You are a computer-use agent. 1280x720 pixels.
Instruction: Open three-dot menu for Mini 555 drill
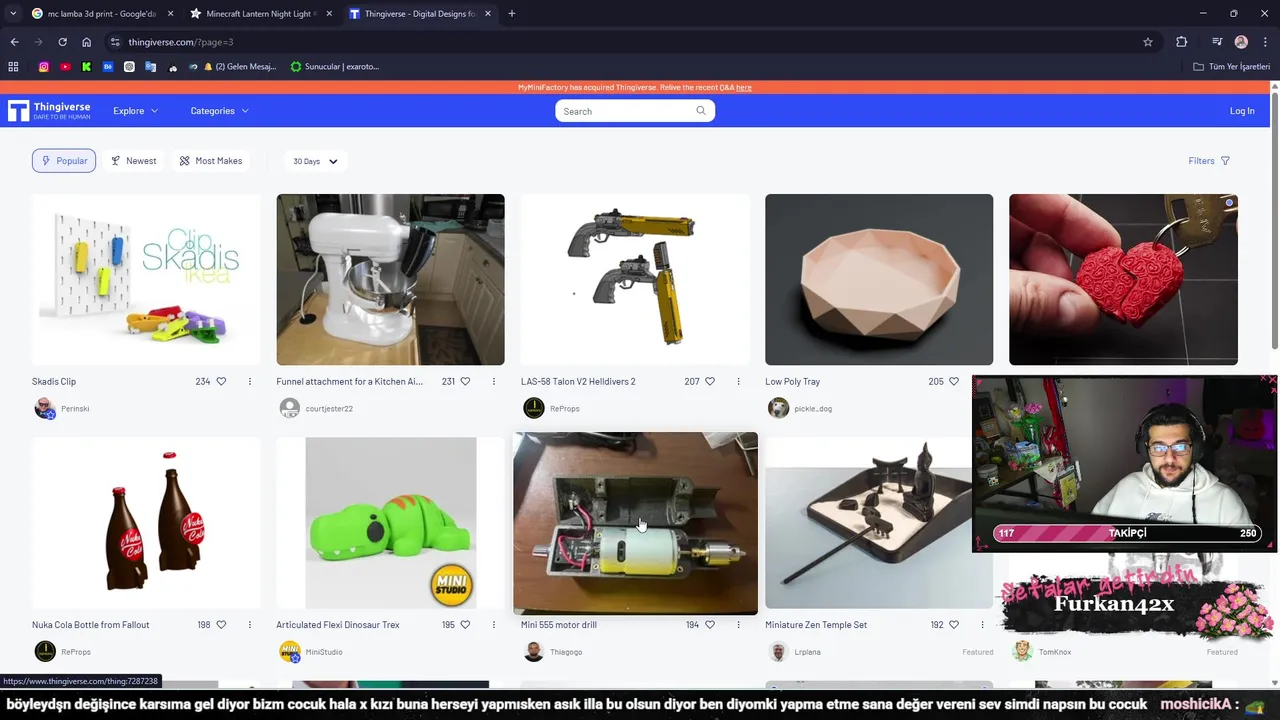739,624
